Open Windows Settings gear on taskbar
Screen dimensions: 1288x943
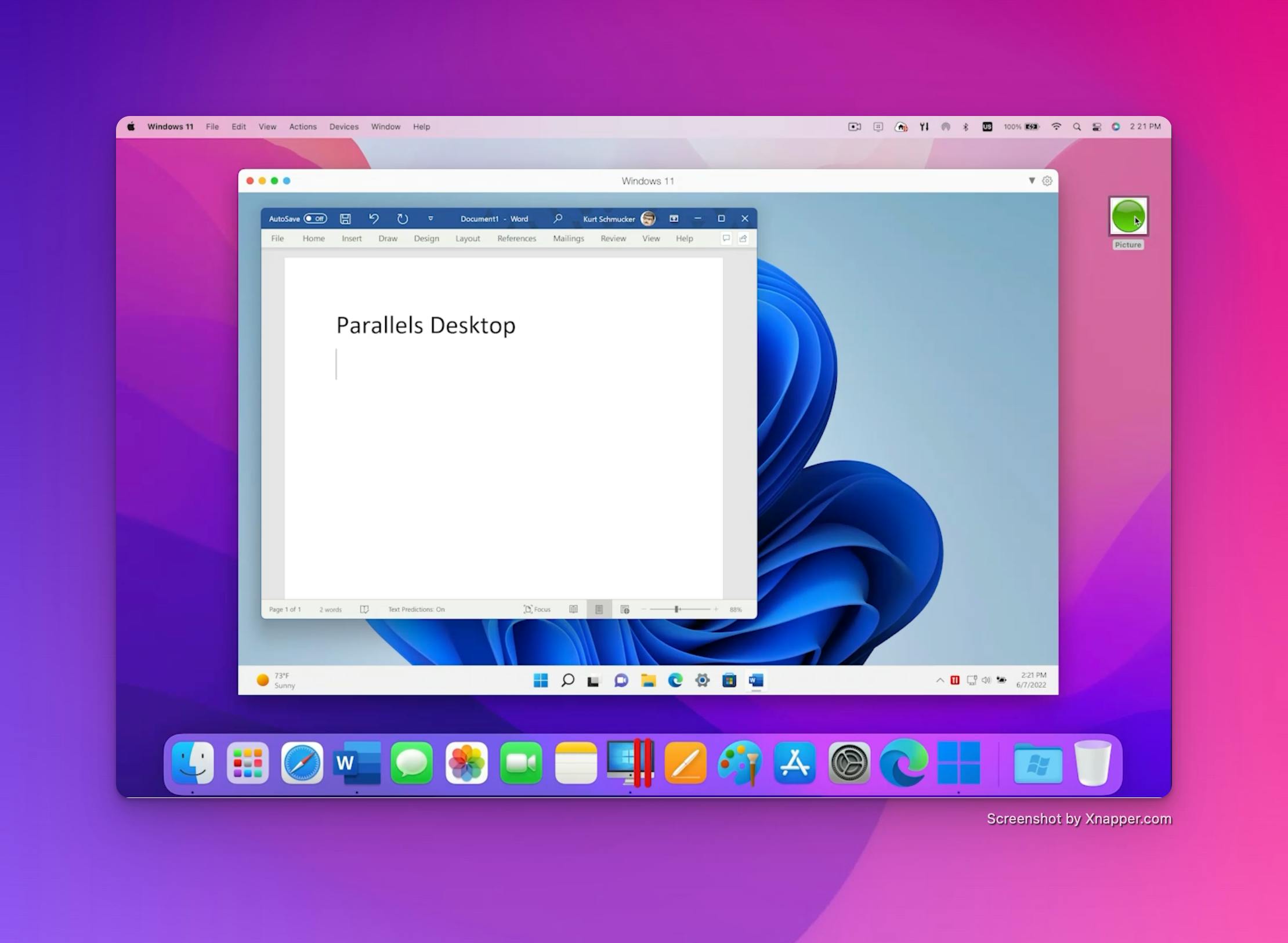702,680
